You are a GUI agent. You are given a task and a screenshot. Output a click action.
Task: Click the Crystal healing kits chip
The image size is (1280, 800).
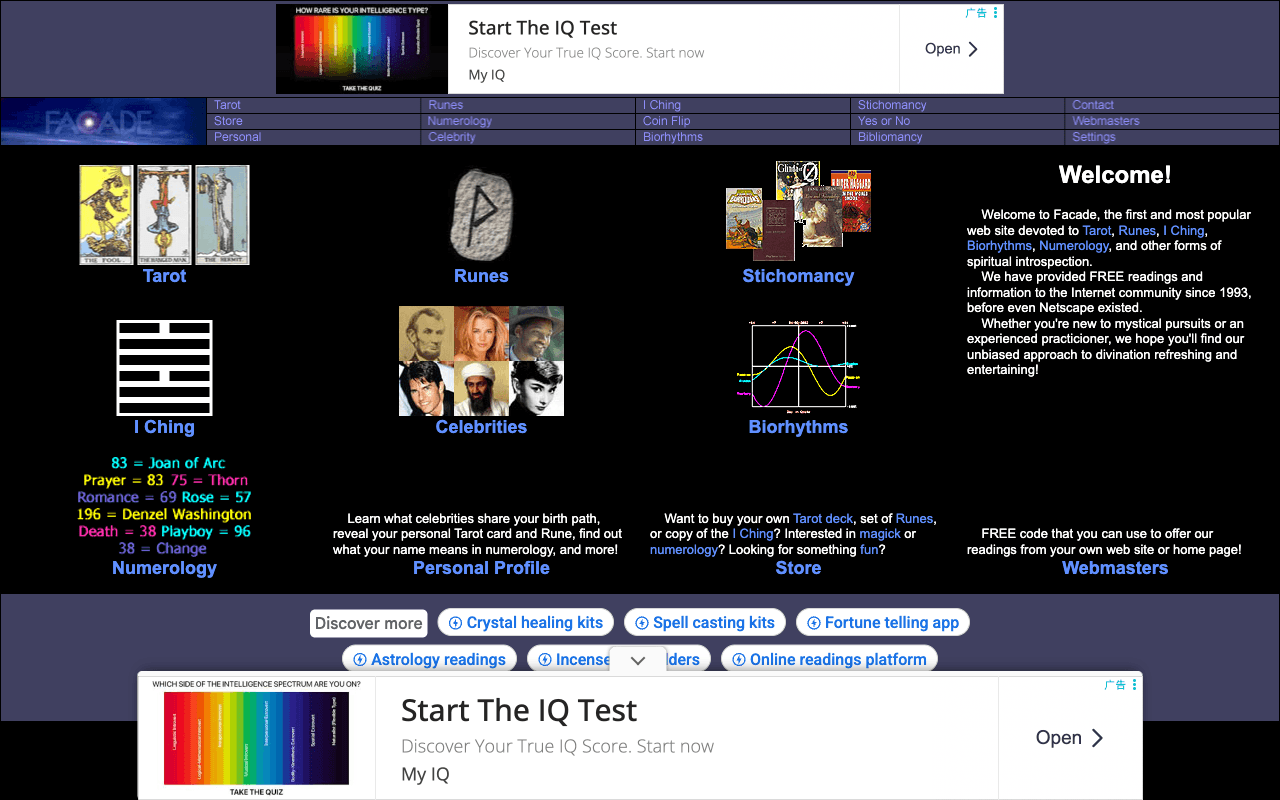point(525,623)
